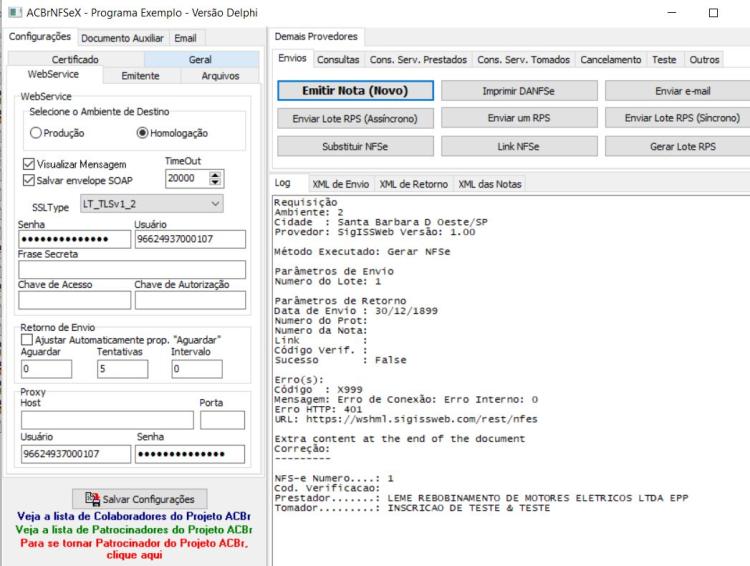Increase TimeOut value with up arrow
Image resolution: width=750 pixels, height=566 pixels.
click(x=215, y=175)
